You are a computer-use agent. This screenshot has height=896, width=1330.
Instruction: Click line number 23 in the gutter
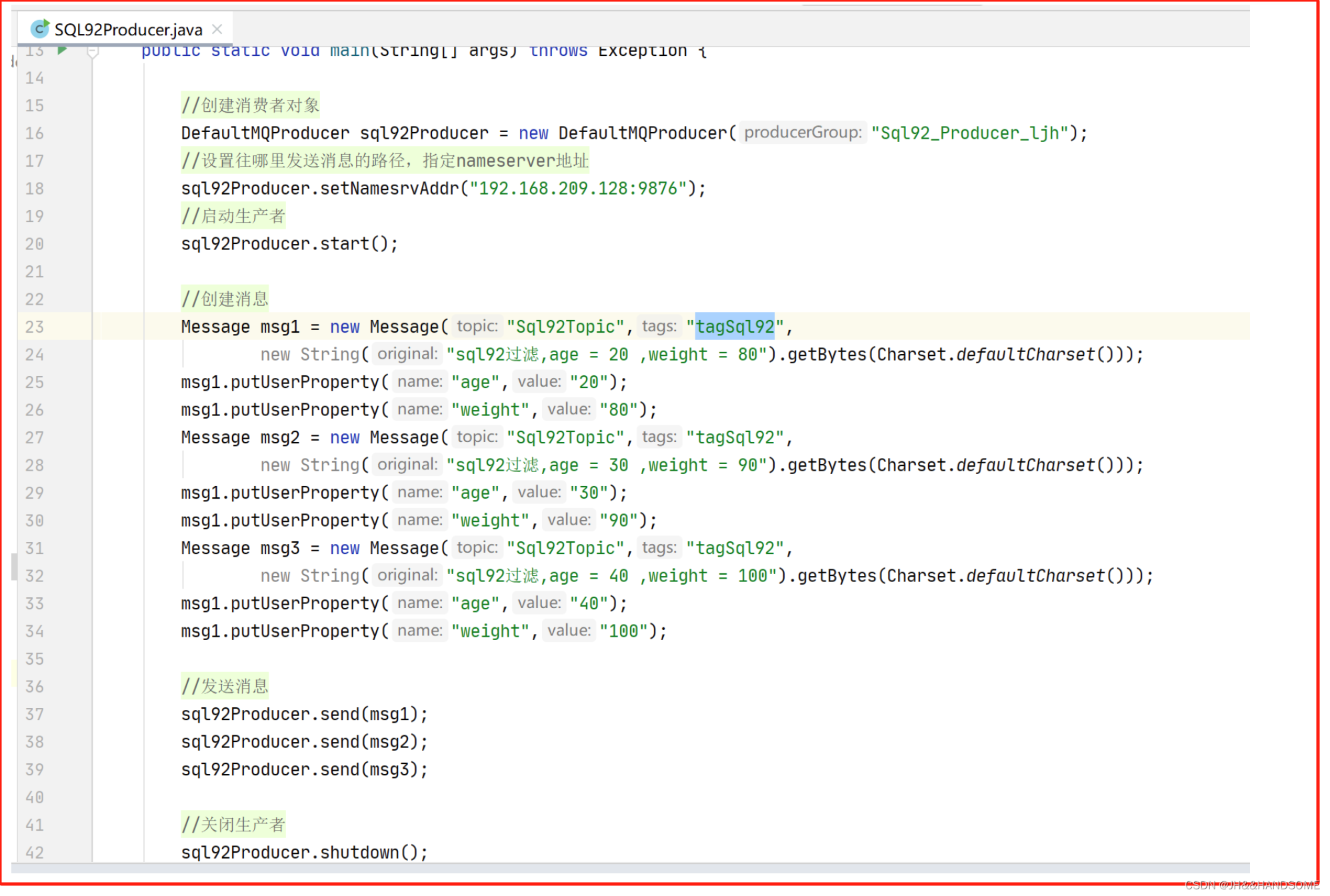(x=35, y=327)
